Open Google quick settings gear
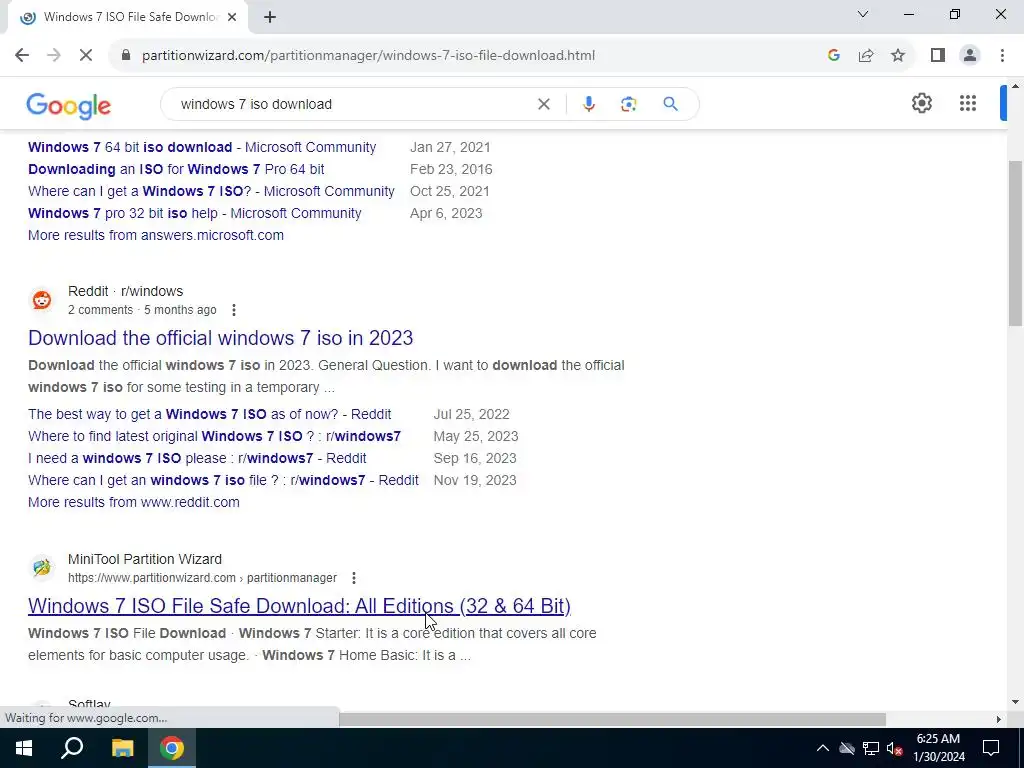 pos(921,103)
